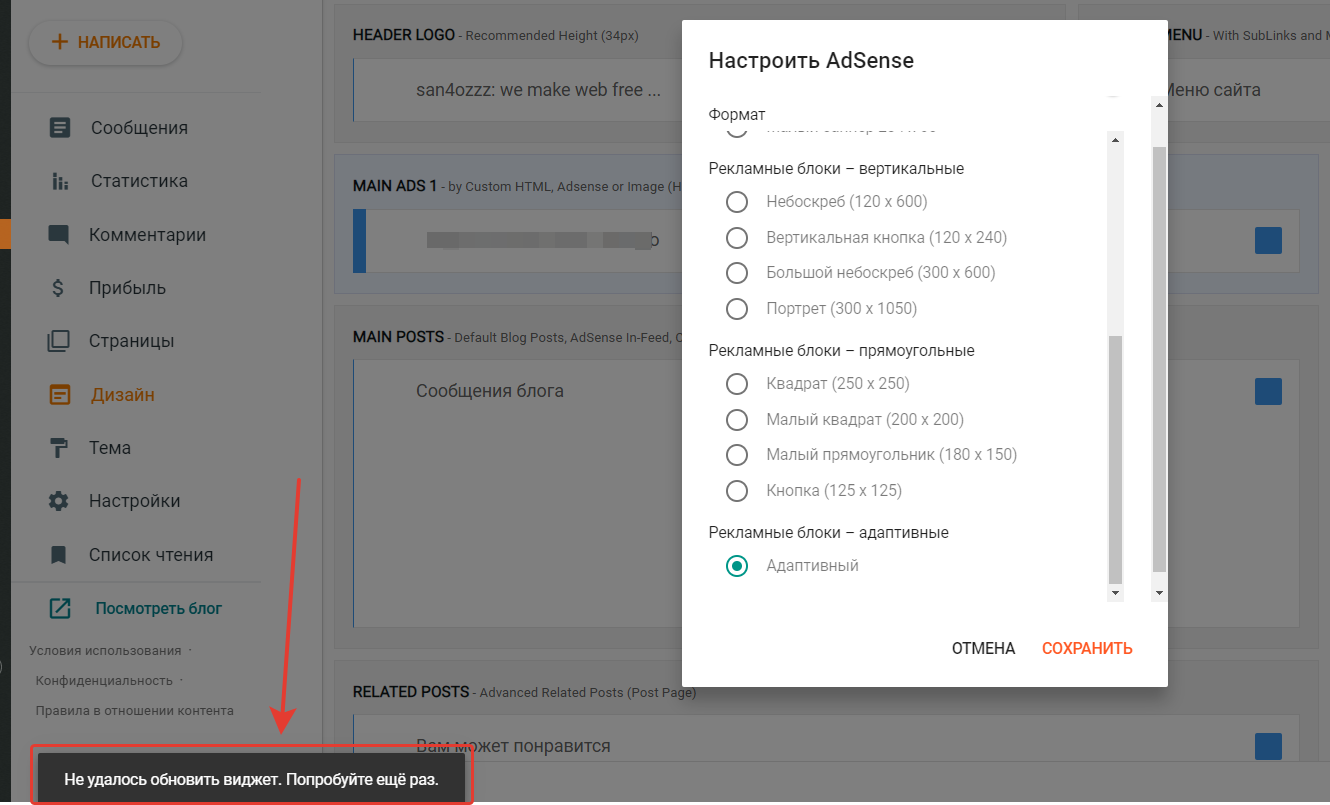Click the Настроить AdSense dialog title
The image size is (1330, 805).
pyautogui.click(x=811, y=60)
